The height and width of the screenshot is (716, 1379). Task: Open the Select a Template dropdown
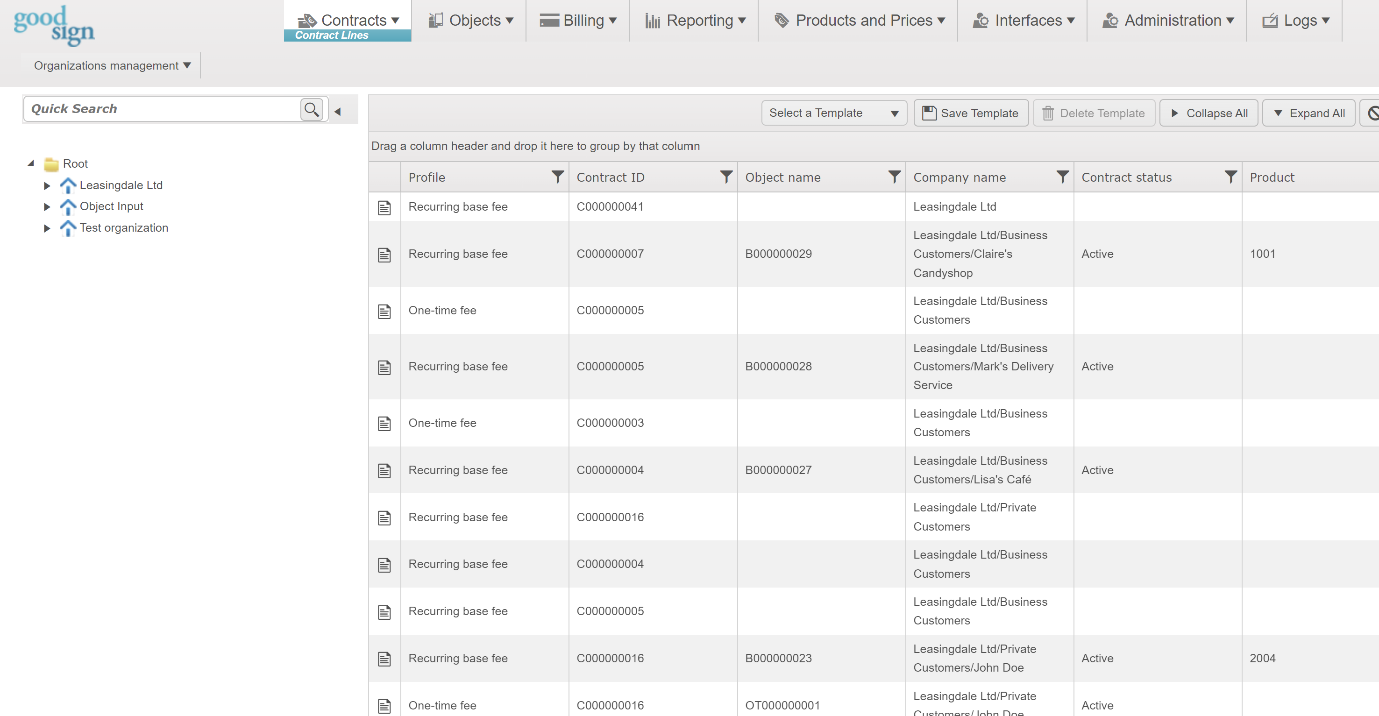[834, 113]
